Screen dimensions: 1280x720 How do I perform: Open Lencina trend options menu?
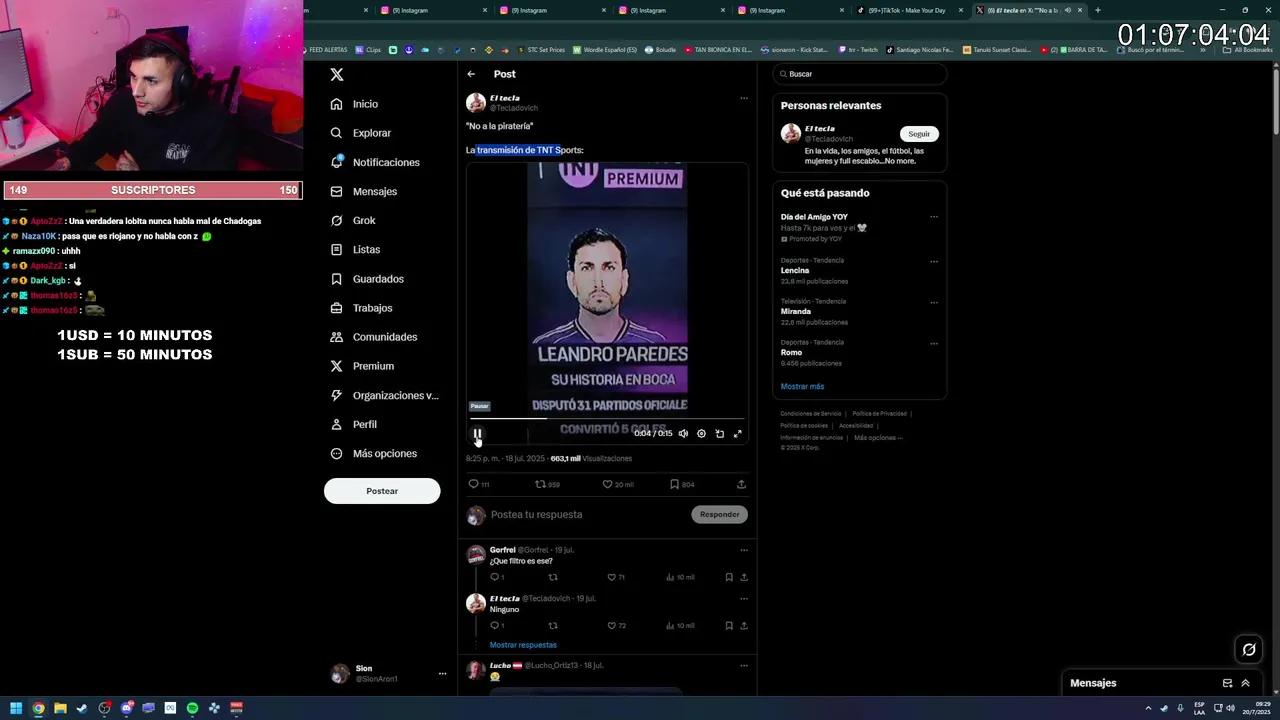[x=934, y=262]
